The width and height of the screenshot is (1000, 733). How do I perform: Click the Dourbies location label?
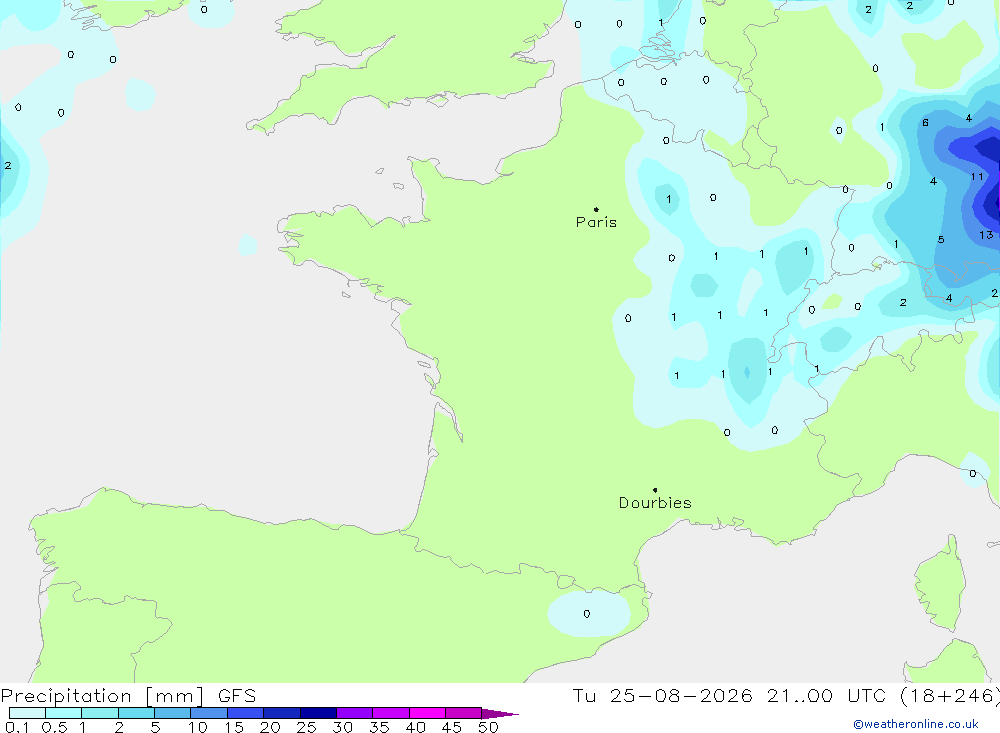click(655, 503)
